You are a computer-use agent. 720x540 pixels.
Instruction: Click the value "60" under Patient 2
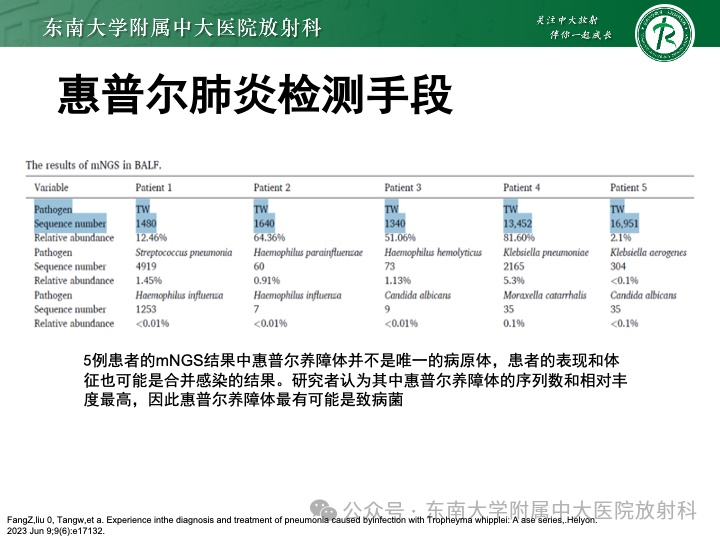coord(259,266)
